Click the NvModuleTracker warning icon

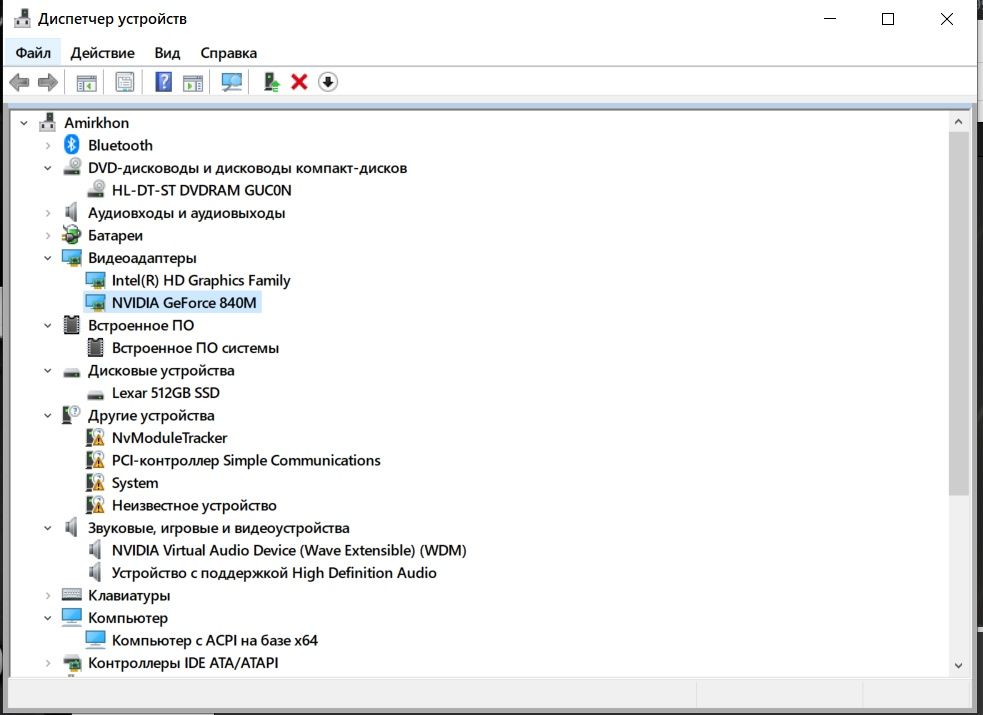click(x=95, y=437)
